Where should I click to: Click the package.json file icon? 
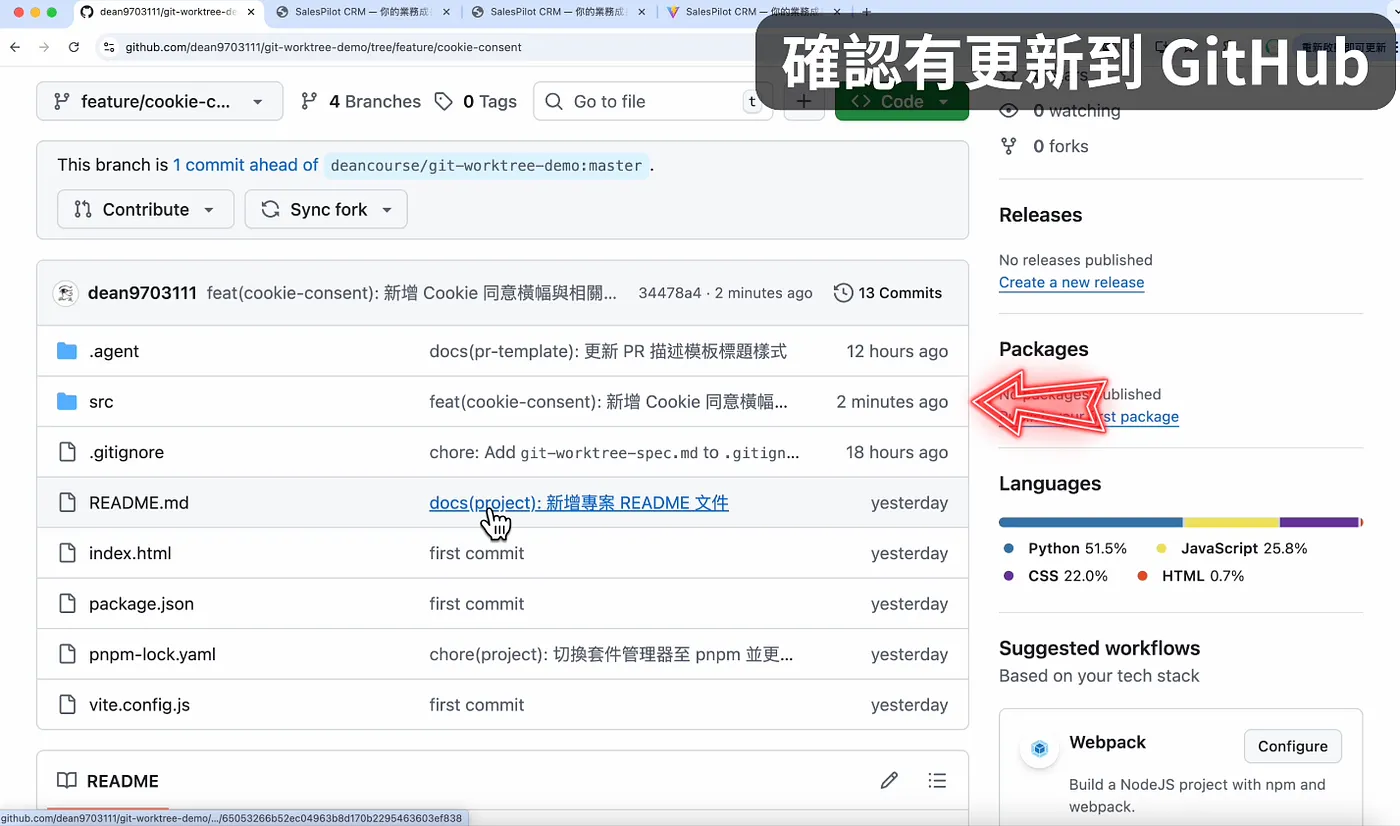67,604
